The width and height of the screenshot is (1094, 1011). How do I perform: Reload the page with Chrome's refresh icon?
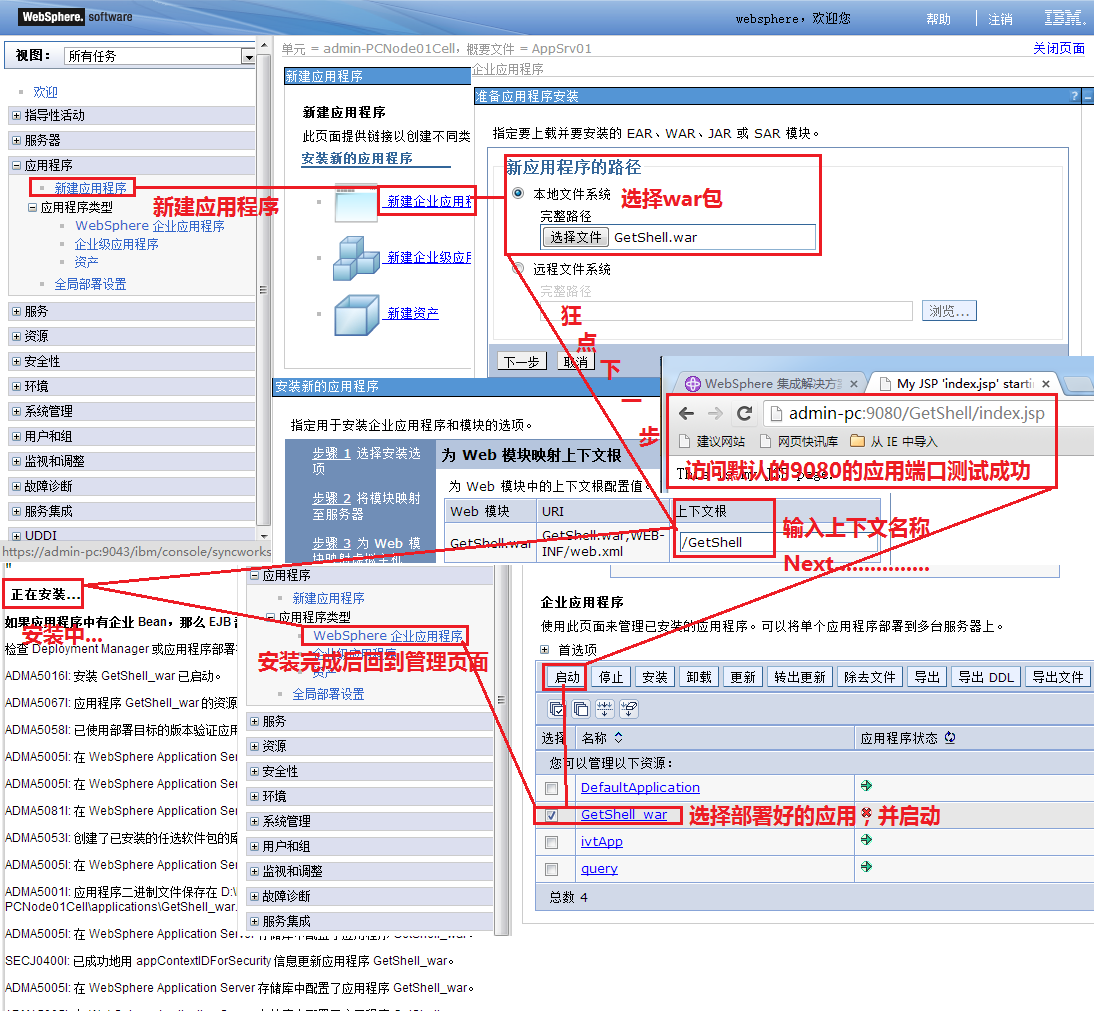click(744, 414)
